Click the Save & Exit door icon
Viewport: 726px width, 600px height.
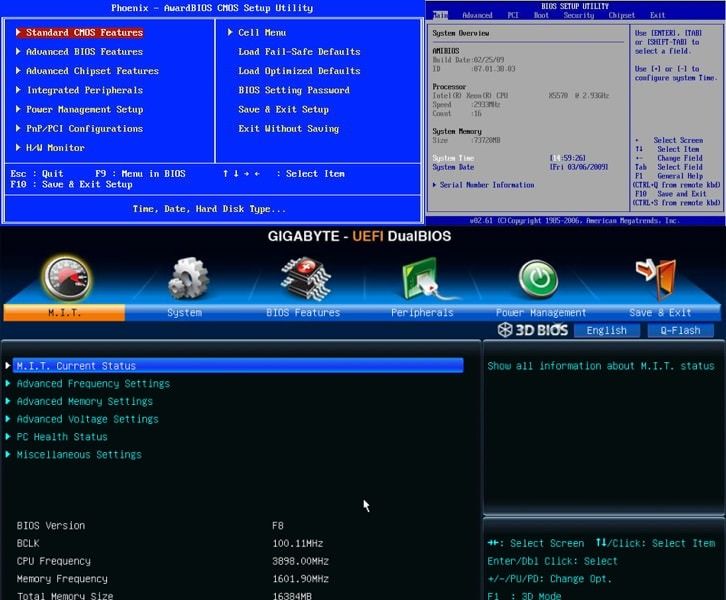tap(657, 279)
